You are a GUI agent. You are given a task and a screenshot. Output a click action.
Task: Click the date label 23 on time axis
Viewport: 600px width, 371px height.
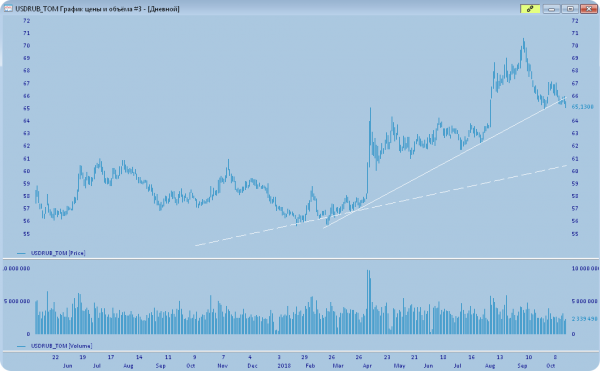click(x=387, y=357)
